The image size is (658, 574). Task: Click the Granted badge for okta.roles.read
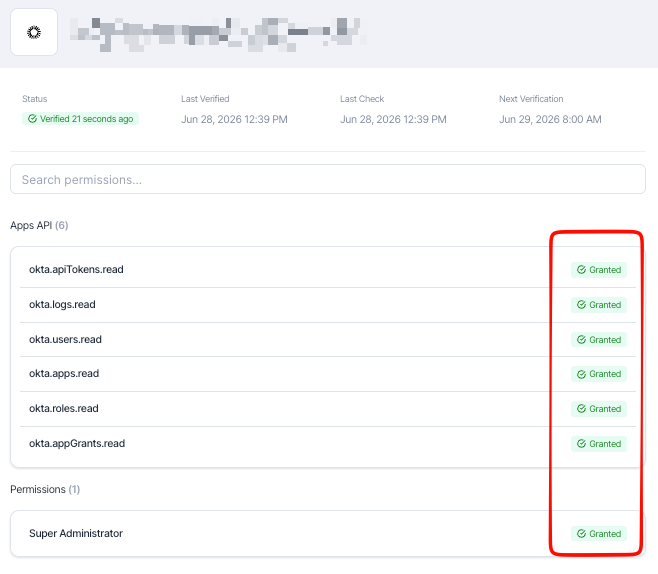click(599, 409)
